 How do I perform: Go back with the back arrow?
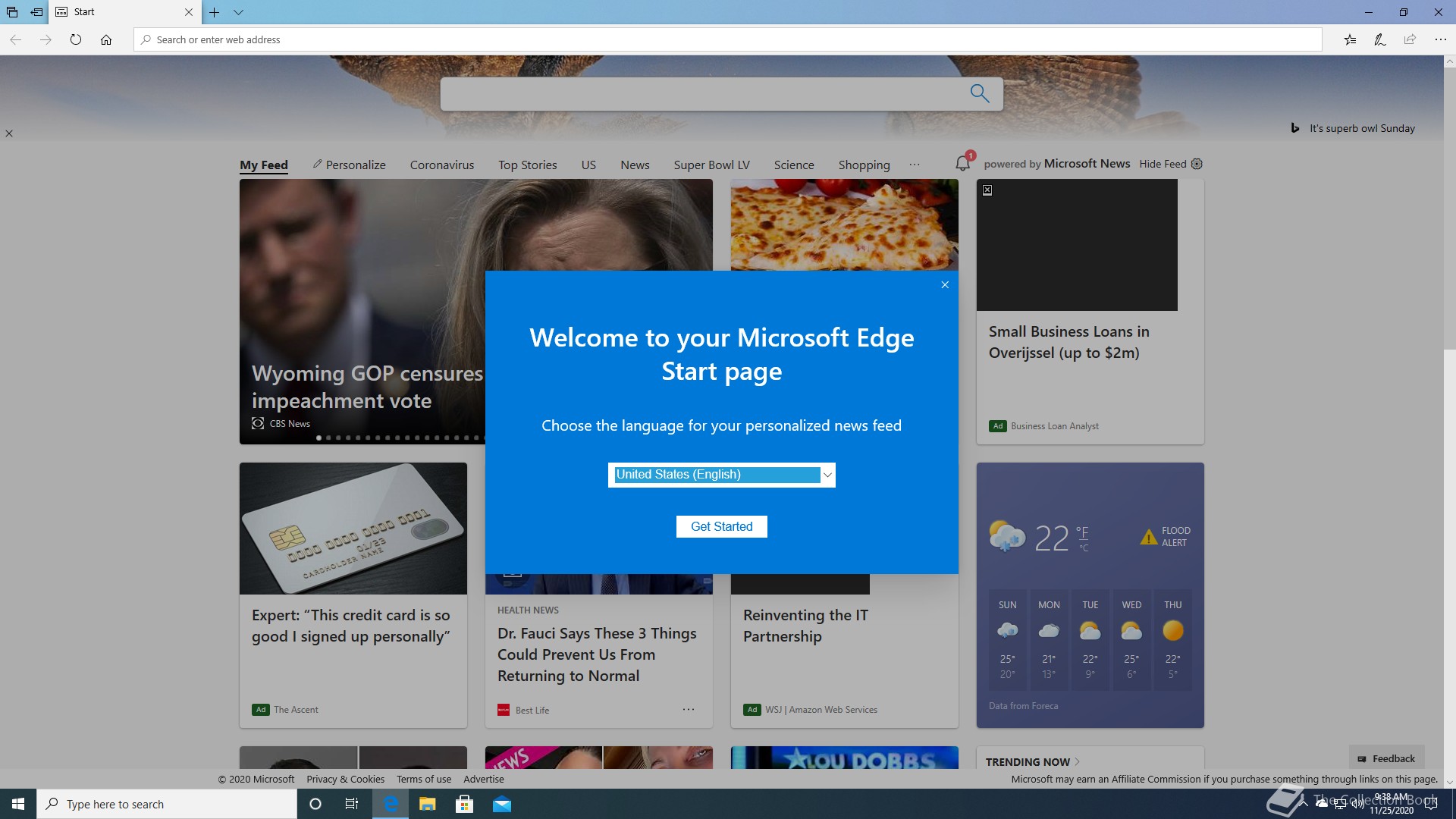[15, 39]
